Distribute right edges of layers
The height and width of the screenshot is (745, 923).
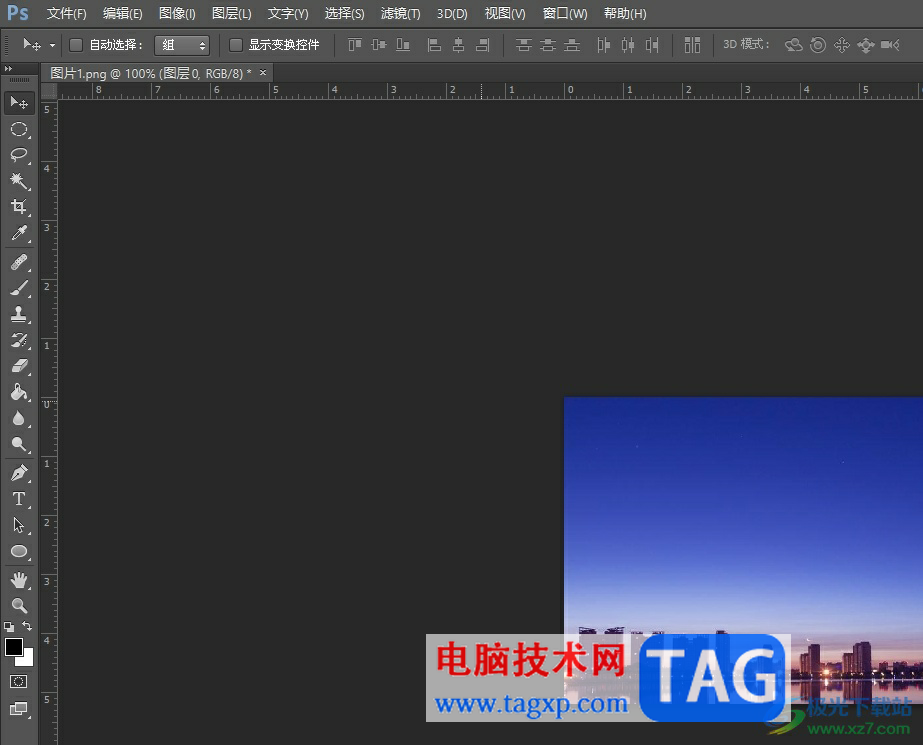[652, 45]
